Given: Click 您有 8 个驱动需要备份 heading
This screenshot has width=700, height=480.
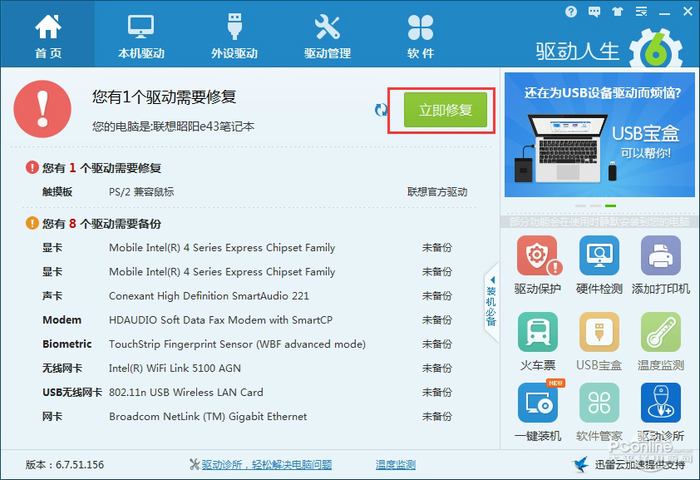Looking at the screenshot, I should (101, 223).
